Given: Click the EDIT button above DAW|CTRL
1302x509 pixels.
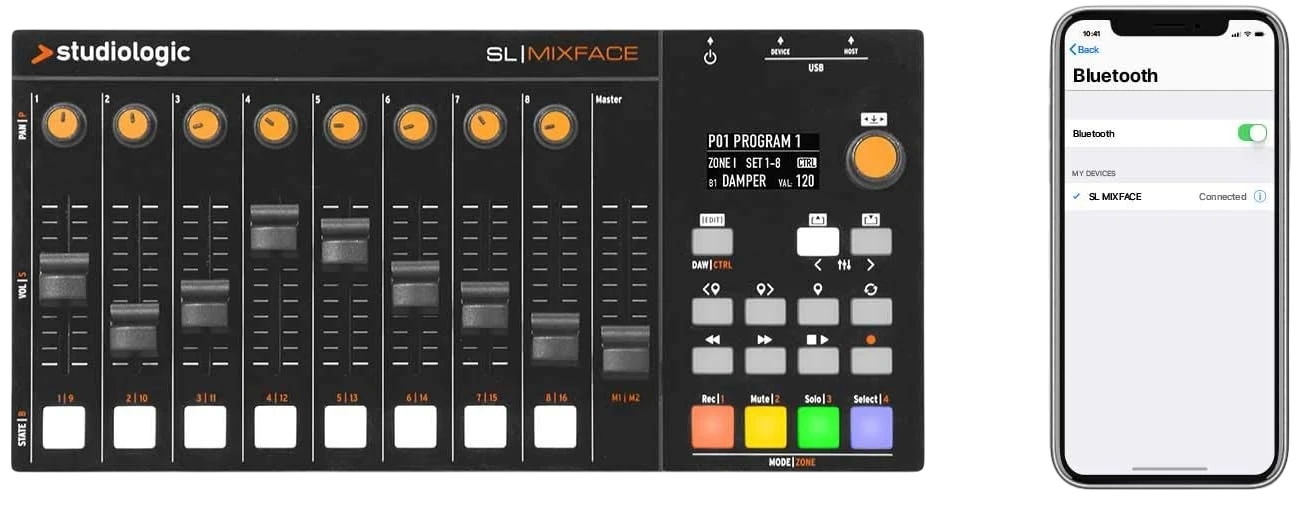Looking at the screenshot, I should [x=712, y=242].
